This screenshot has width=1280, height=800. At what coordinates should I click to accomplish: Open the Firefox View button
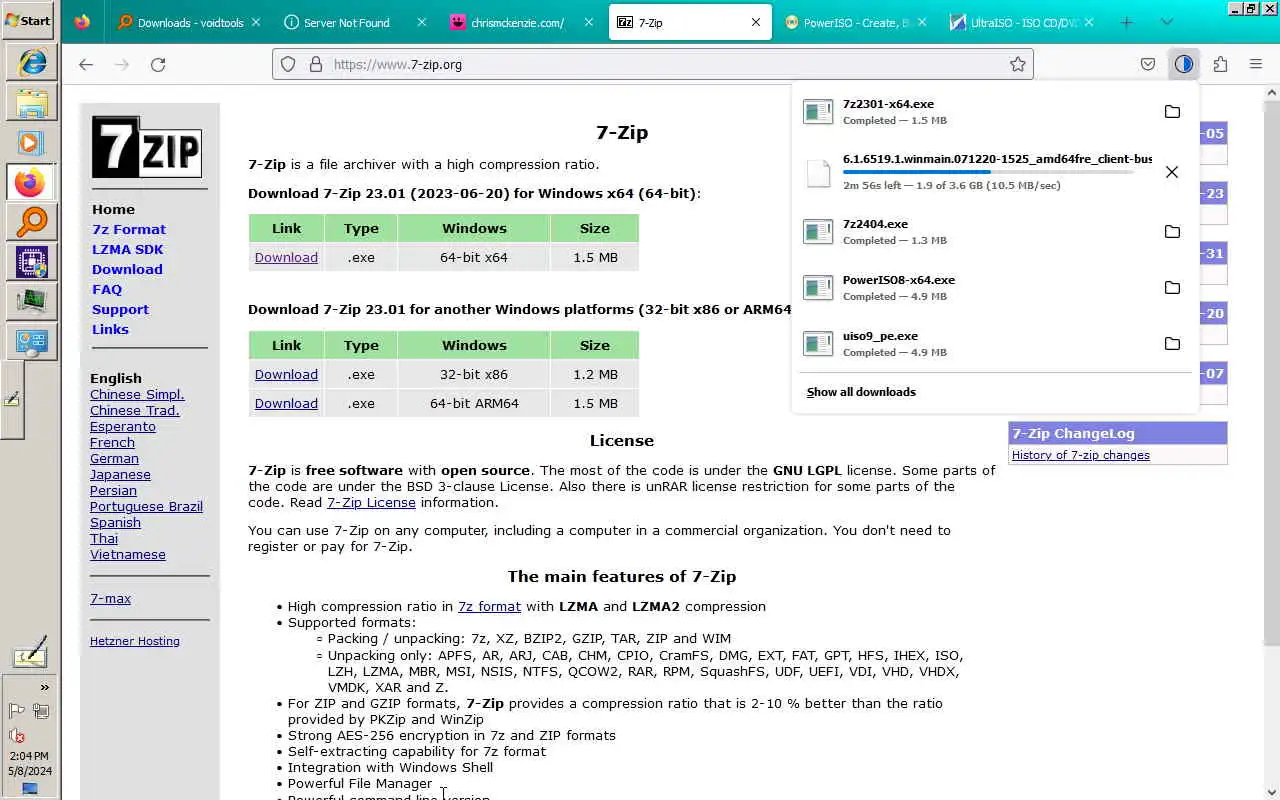(x=82, y=22)
